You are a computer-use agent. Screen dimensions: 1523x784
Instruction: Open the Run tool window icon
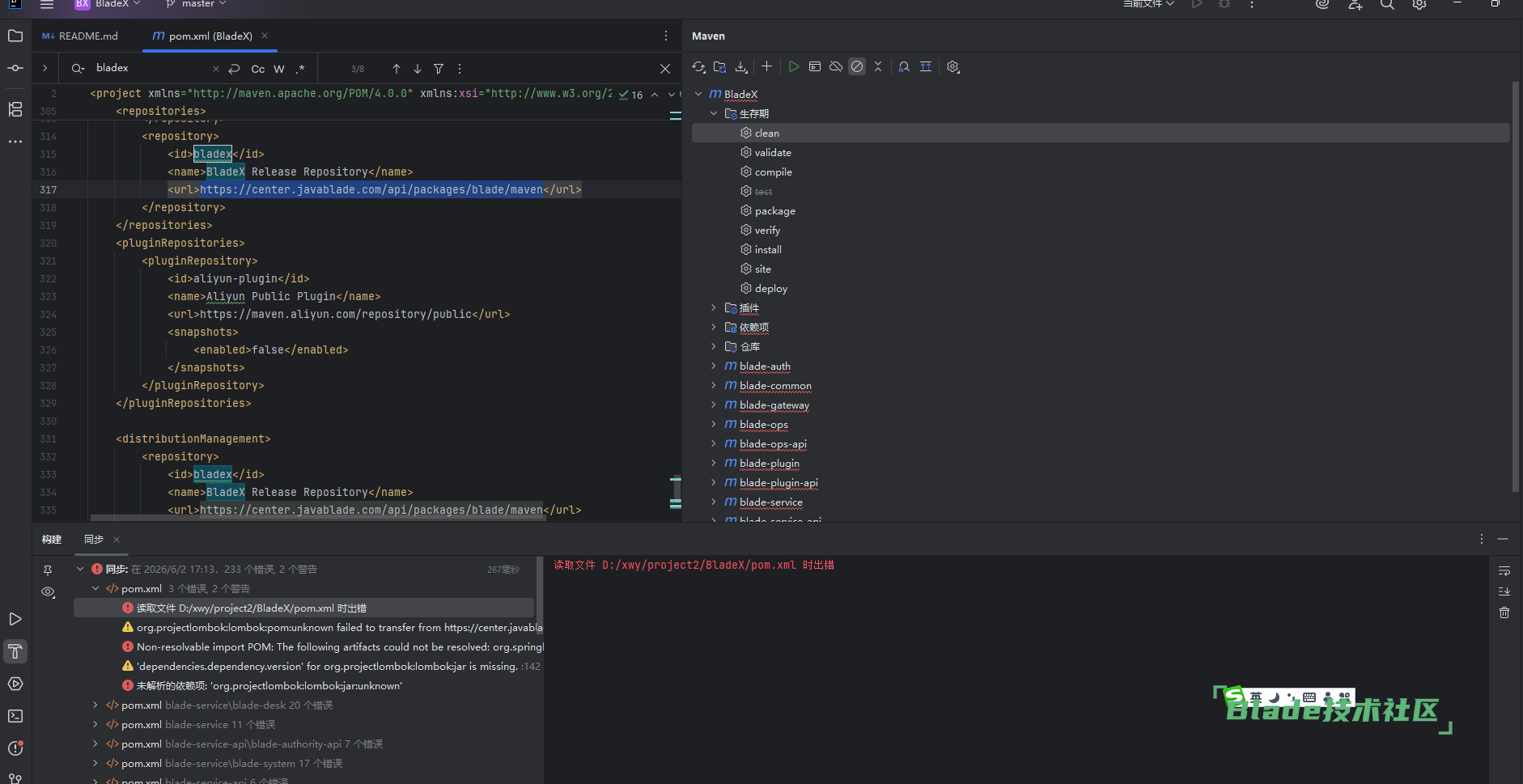[x=15, y=619]
